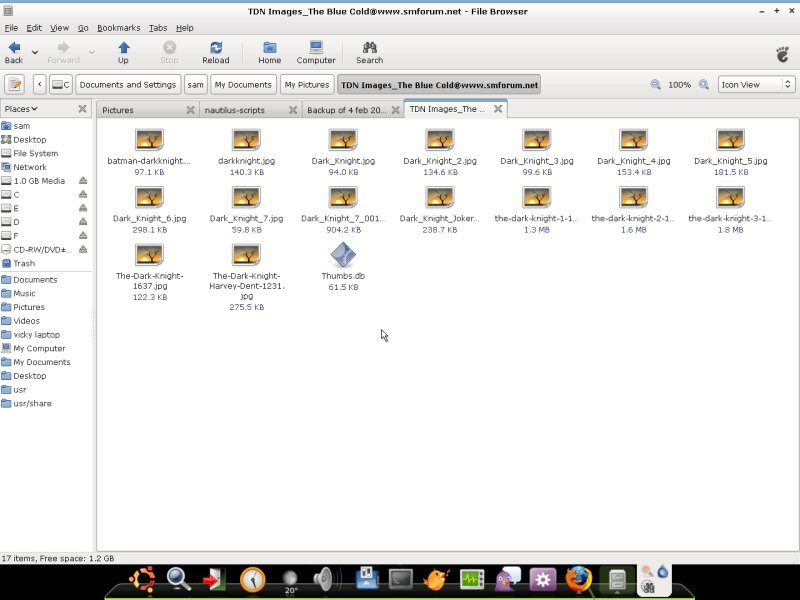The width and height of the screenshot is (800, 600).
Task: Open File System in Places sidebar
Action: (46, 153)
